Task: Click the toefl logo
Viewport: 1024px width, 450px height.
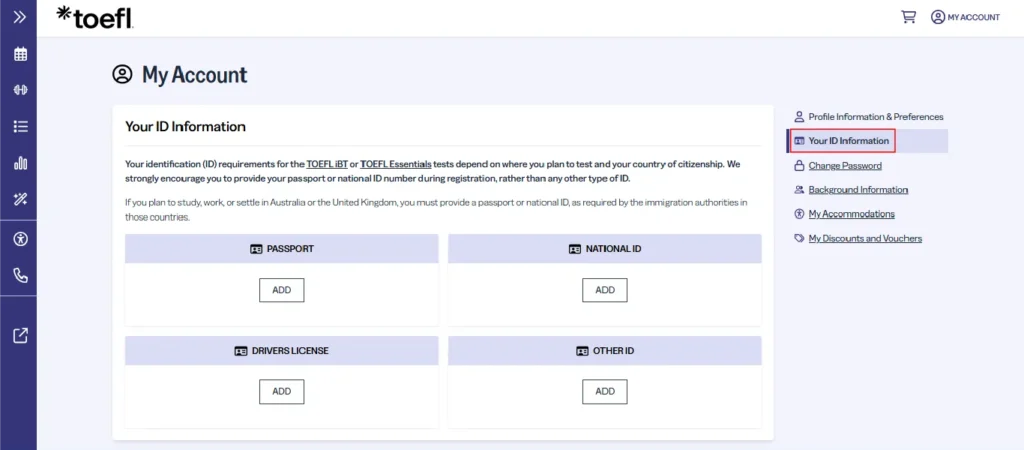Action: point(95,17)
